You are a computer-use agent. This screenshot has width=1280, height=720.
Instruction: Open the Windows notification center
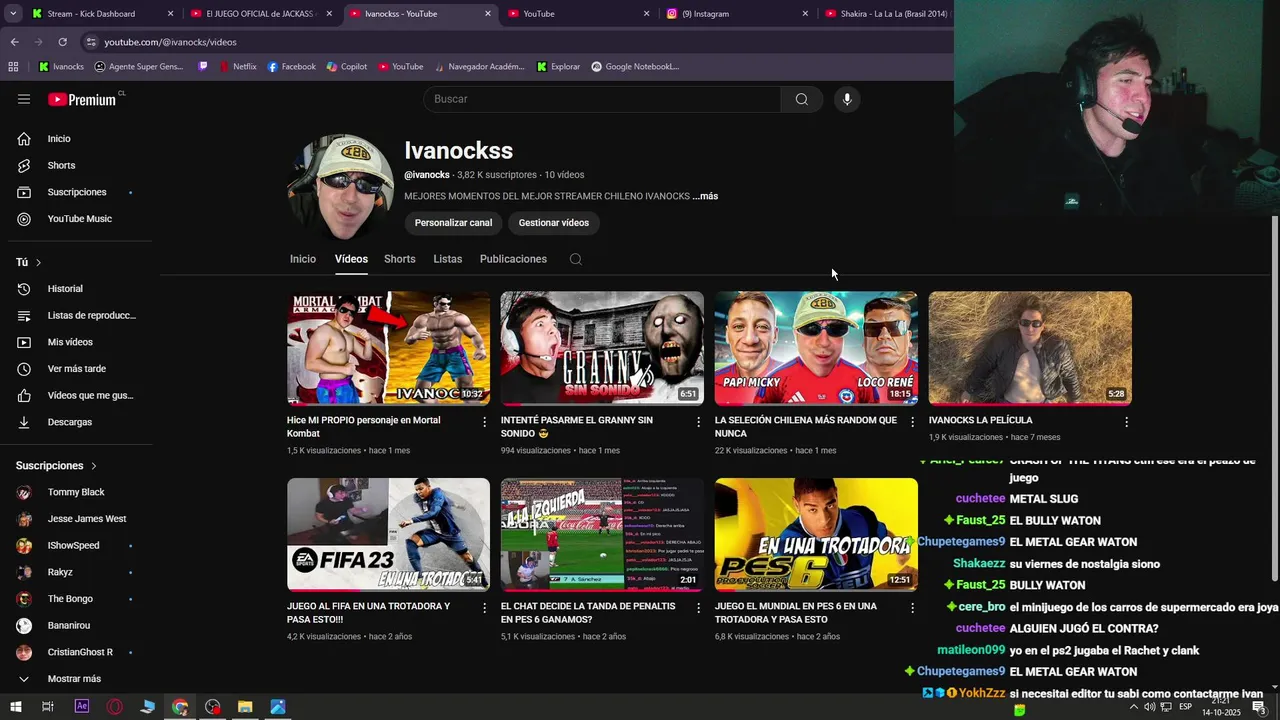pyautogui.click(x=1259, y=707)
